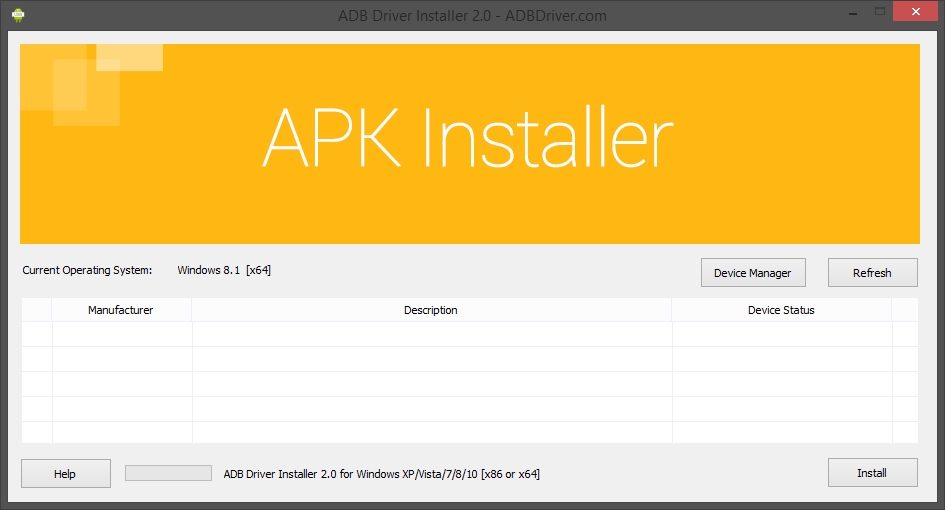Select the 'Windows 8.1 [x64]' text
The image size is (945, 510).
(224, 270)
